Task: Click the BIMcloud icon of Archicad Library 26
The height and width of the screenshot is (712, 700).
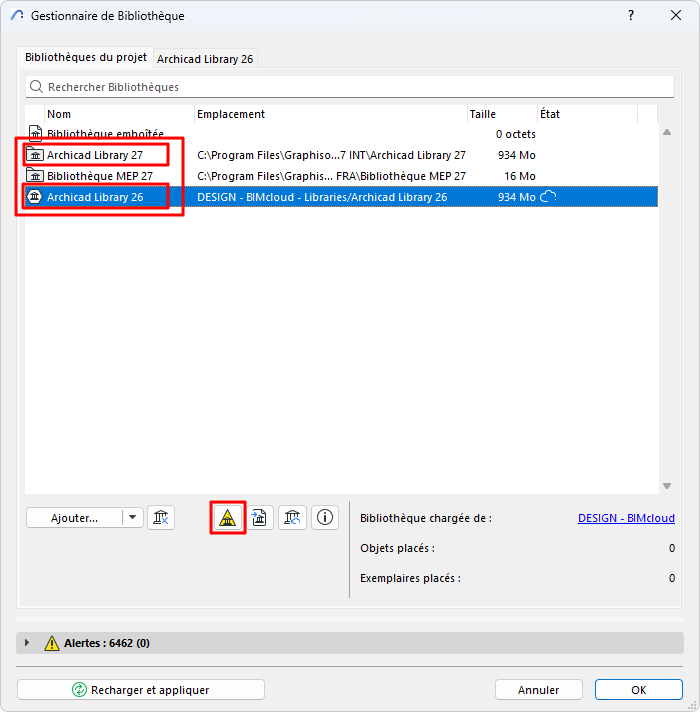Action: point(35,197)
